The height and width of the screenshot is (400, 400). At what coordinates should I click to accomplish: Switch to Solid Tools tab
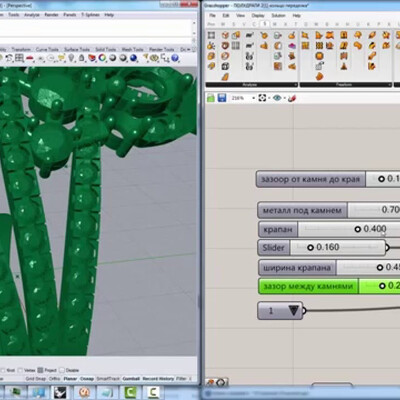click(x=106, y=49)
